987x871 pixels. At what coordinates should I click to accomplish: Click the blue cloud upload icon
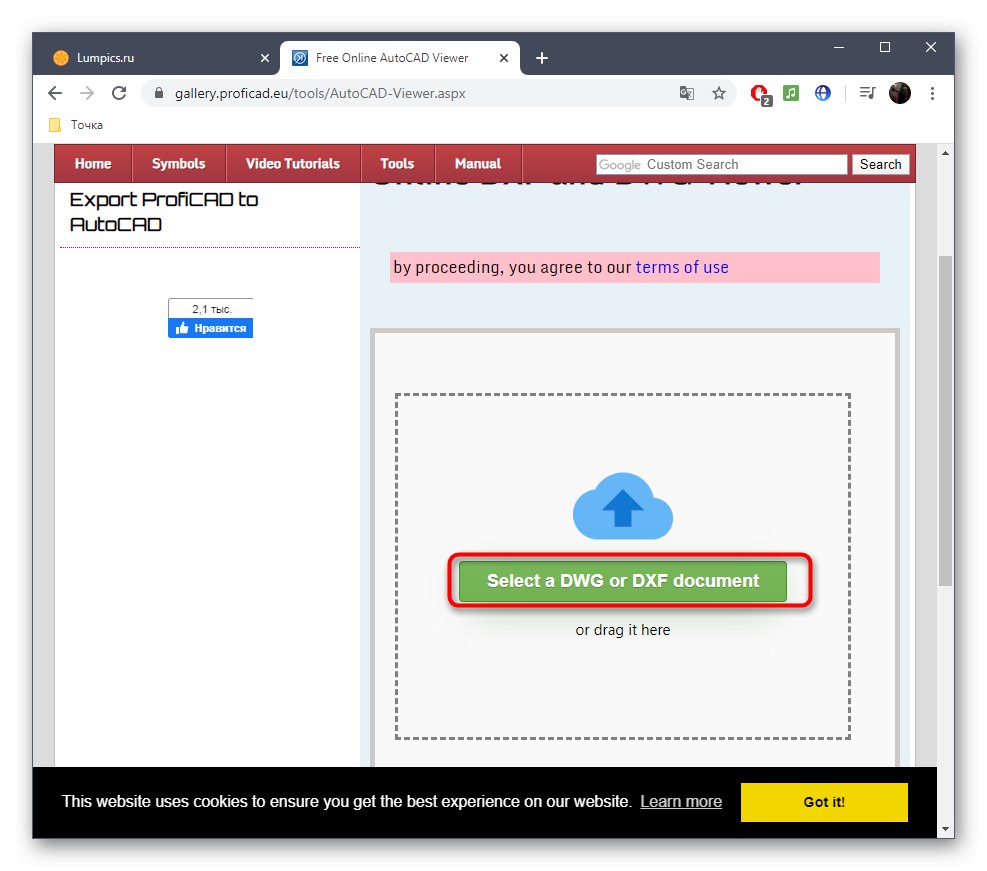[x=623, y=506]
